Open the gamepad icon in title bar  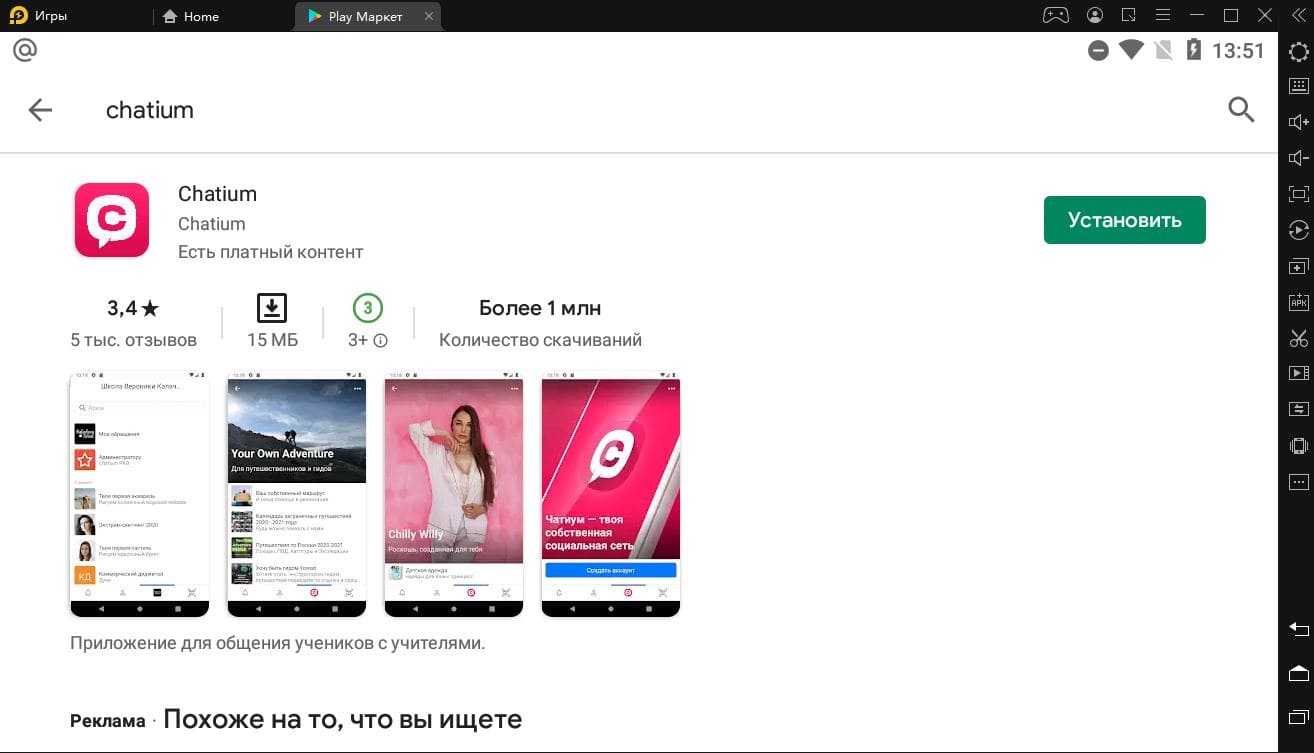click(x=1056, y=15)
